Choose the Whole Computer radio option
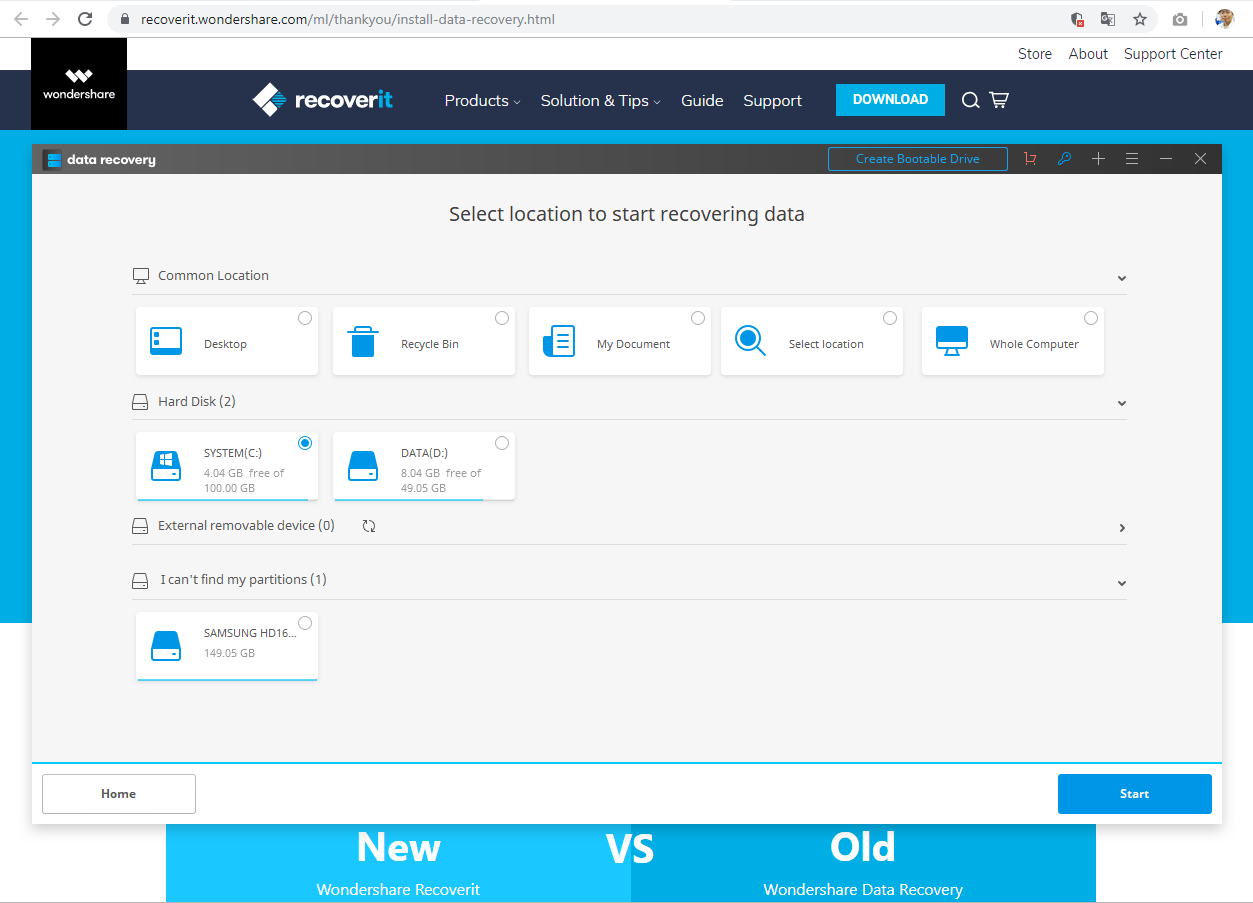This screenshot has height=903, width=1253. pyautogui.click(x=1091, y=318)
